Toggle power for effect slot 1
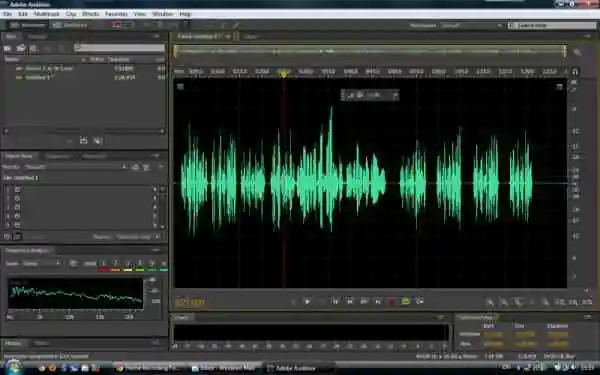600x375 pixels. pyautogui.click(x=17, y=189)
